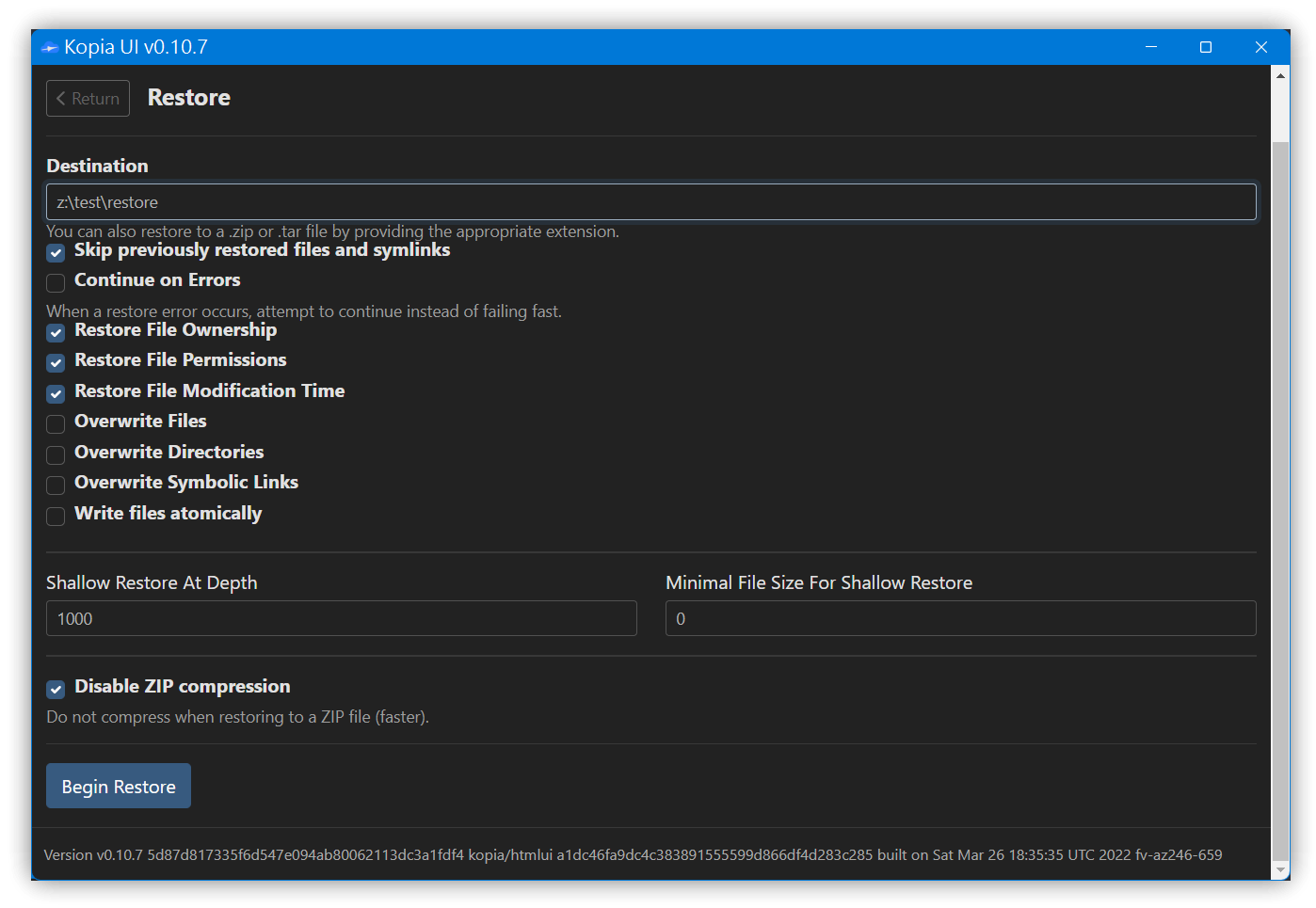Image resolution: width=1316 pixels, height=908 pixels.
Task: Toggle Disable ZIP compression checkbox
Action: [56, 689]
